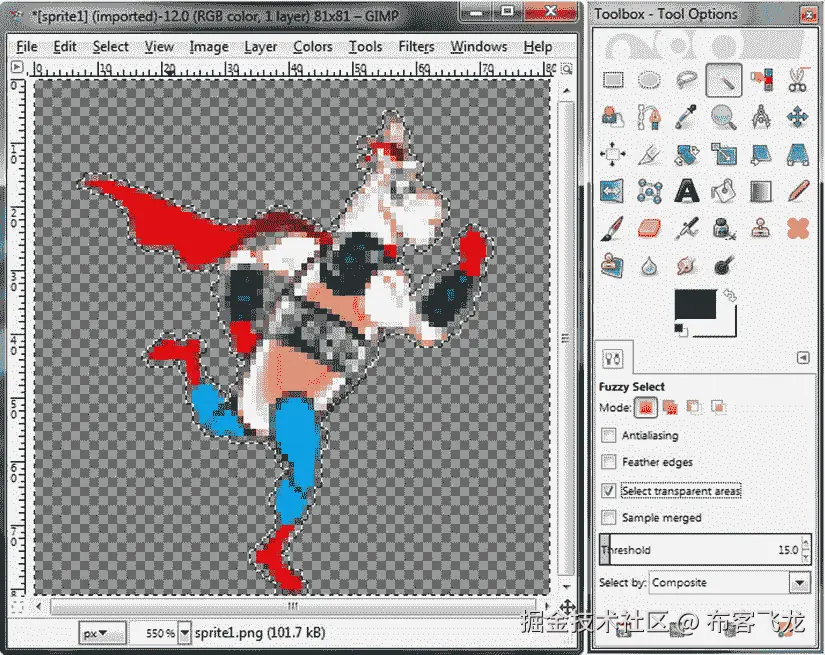Select the Eraser tool
Screen dimensions: 825x655
649,229
